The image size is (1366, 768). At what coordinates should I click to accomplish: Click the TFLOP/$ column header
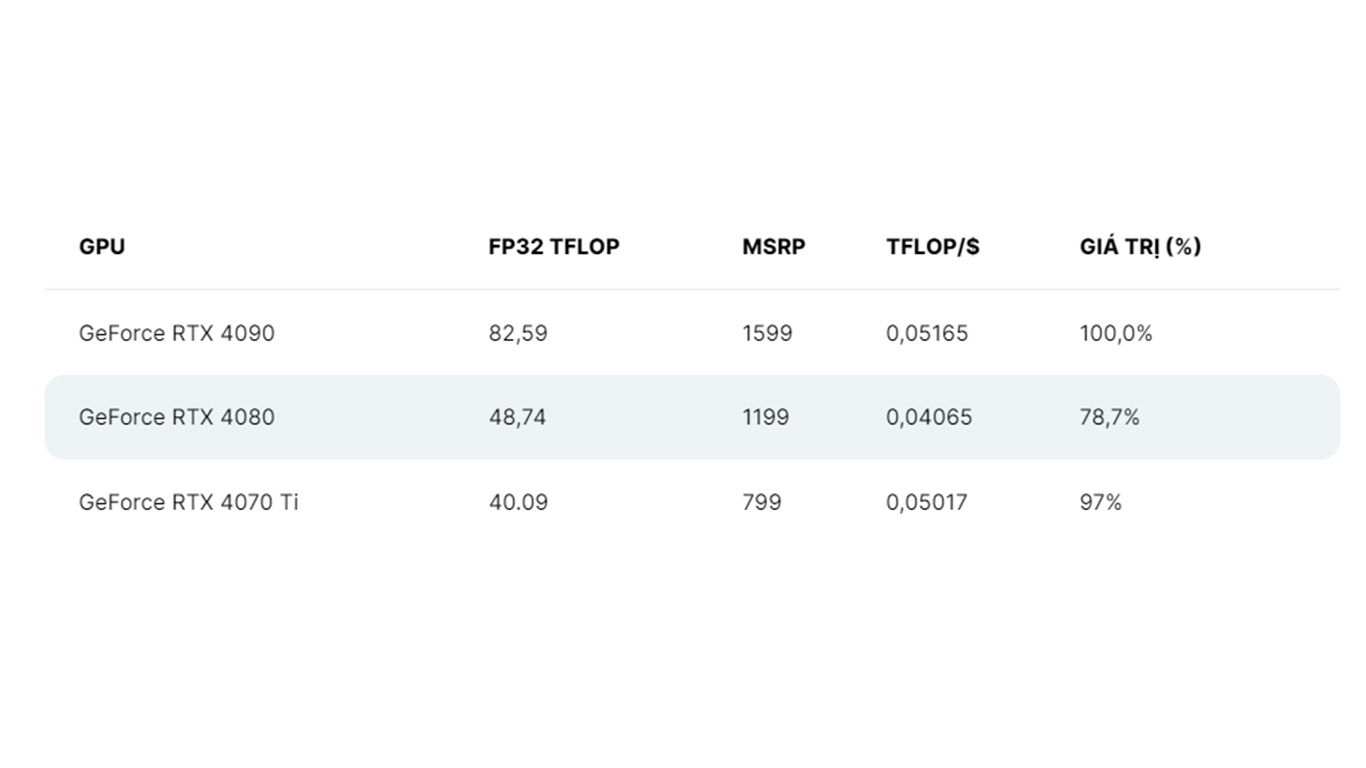pos(933,246)
